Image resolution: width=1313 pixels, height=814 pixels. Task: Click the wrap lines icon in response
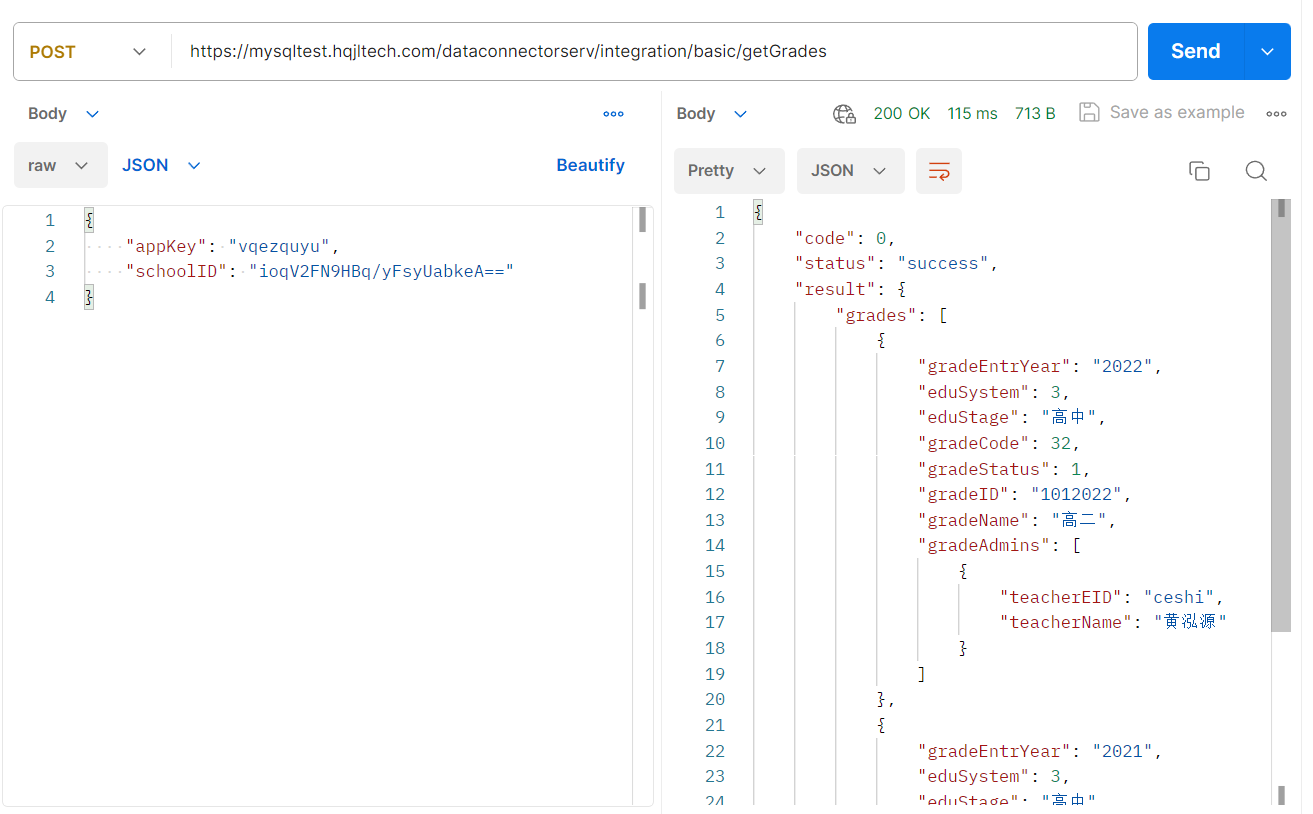(939, 171)
